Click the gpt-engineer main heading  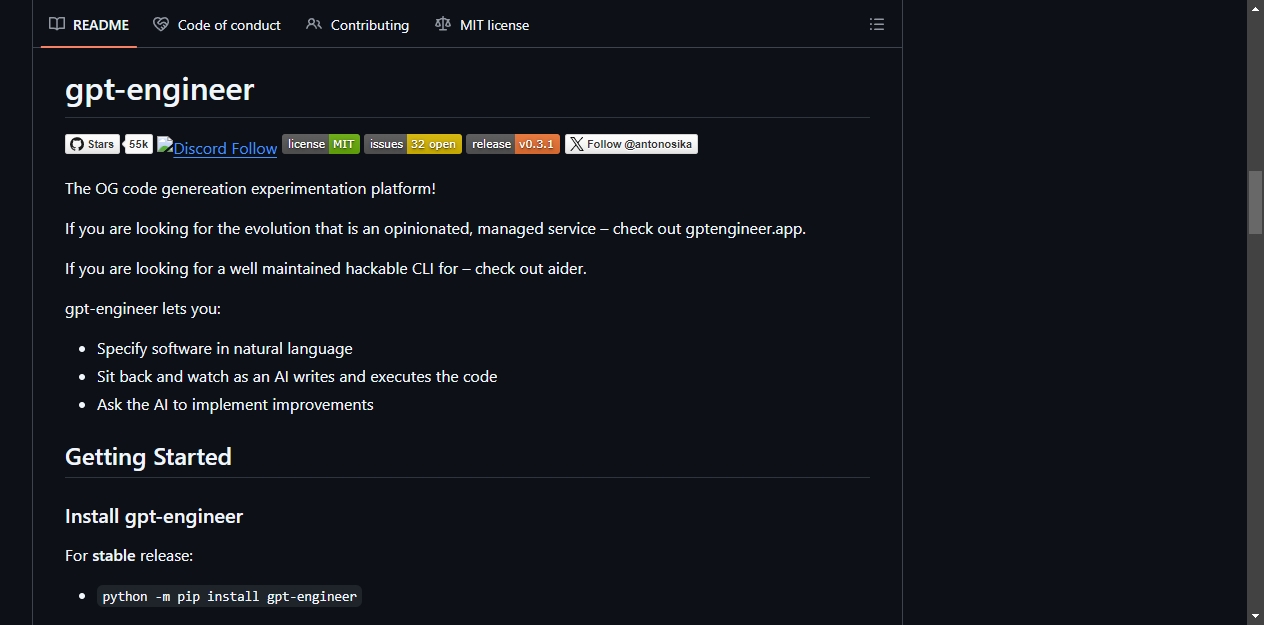[x=160, y=89]
